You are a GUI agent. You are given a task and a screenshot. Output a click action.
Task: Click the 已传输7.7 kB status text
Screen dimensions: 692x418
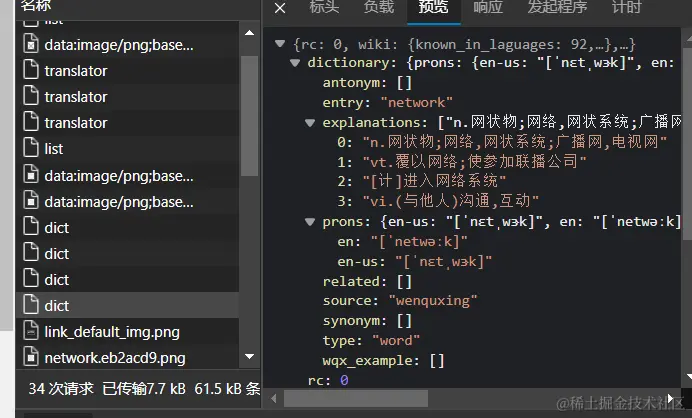144,388
